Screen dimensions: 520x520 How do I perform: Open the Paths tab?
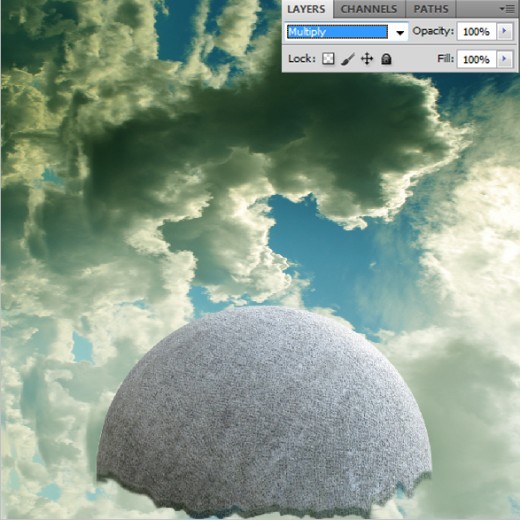[x=431, y=9]
